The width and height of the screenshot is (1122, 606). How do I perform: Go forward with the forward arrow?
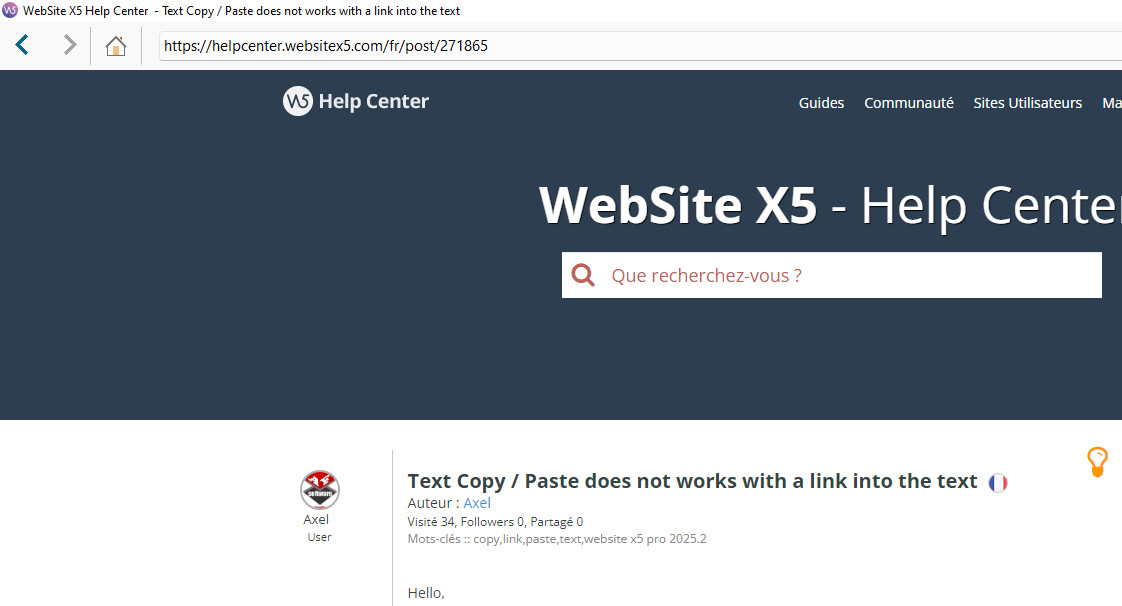point(69,45)
